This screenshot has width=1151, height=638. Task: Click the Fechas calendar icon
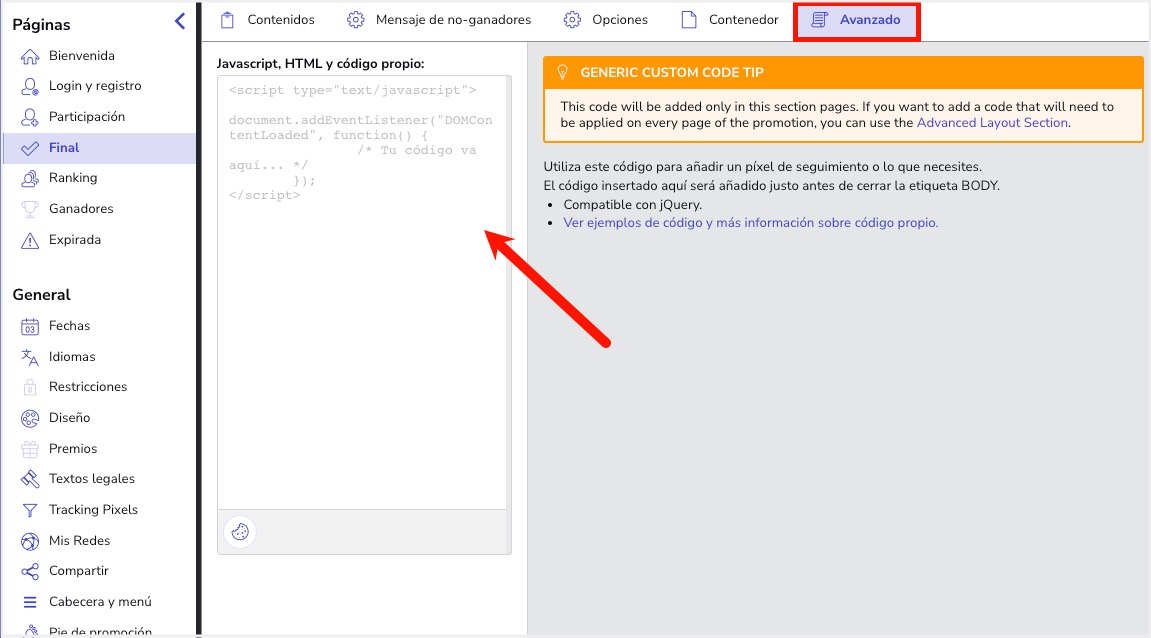[x=30, y=327]
